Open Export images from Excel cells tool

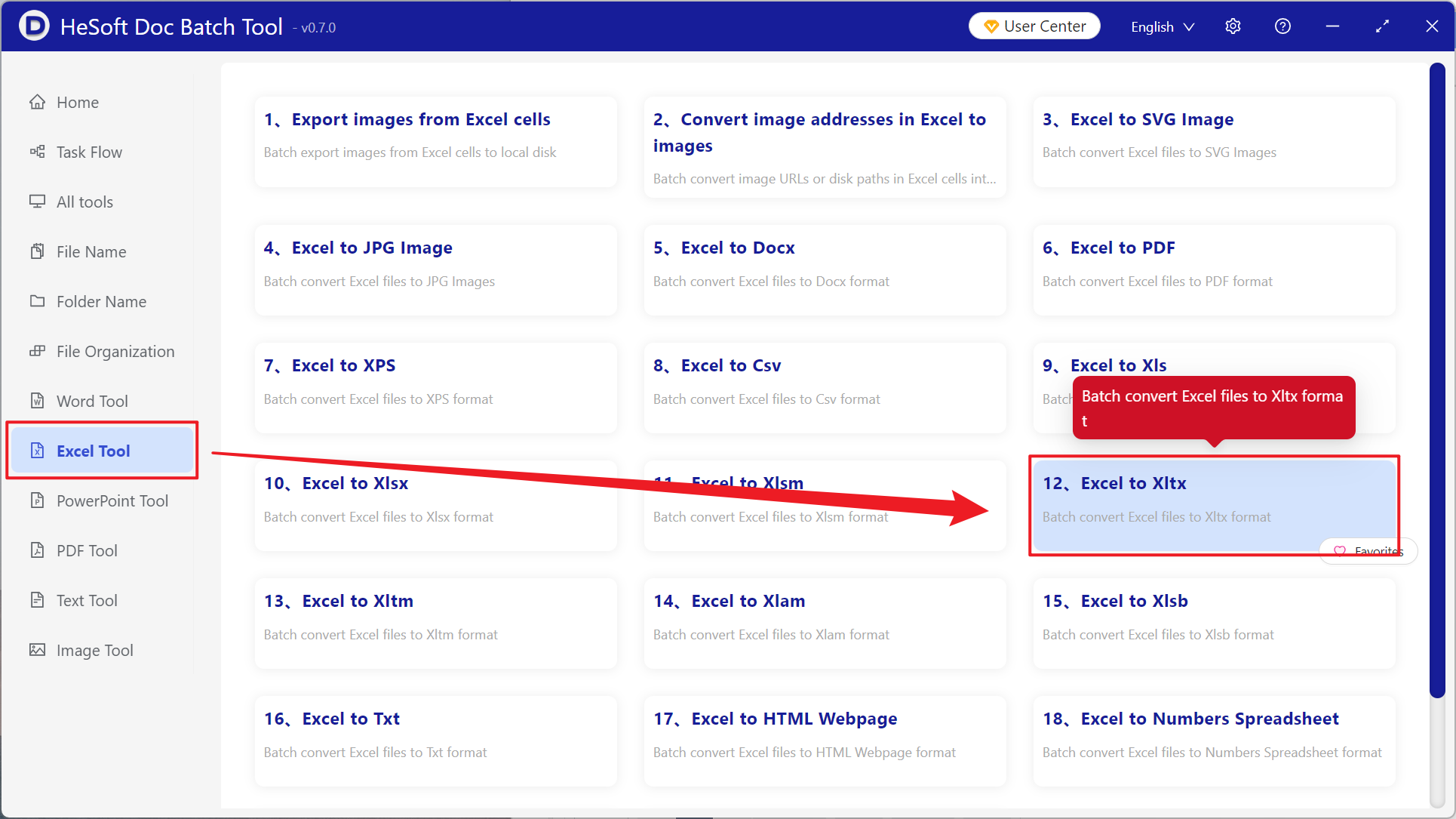pyautogui.click(x=436, y=141)
